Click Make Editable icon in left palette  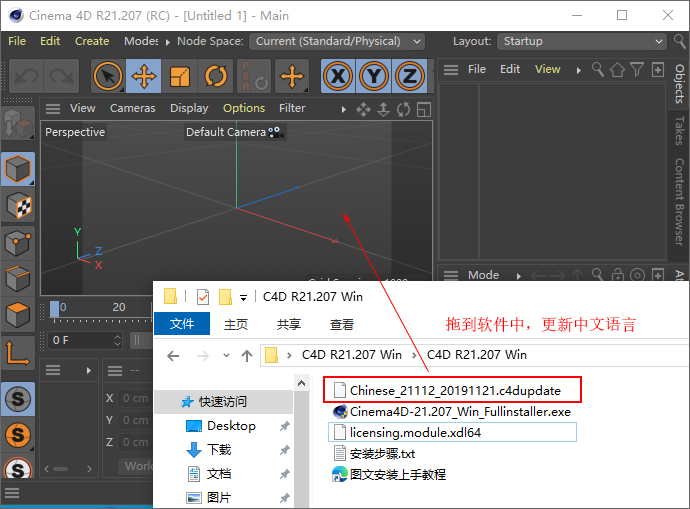click(x=18, y=123)
